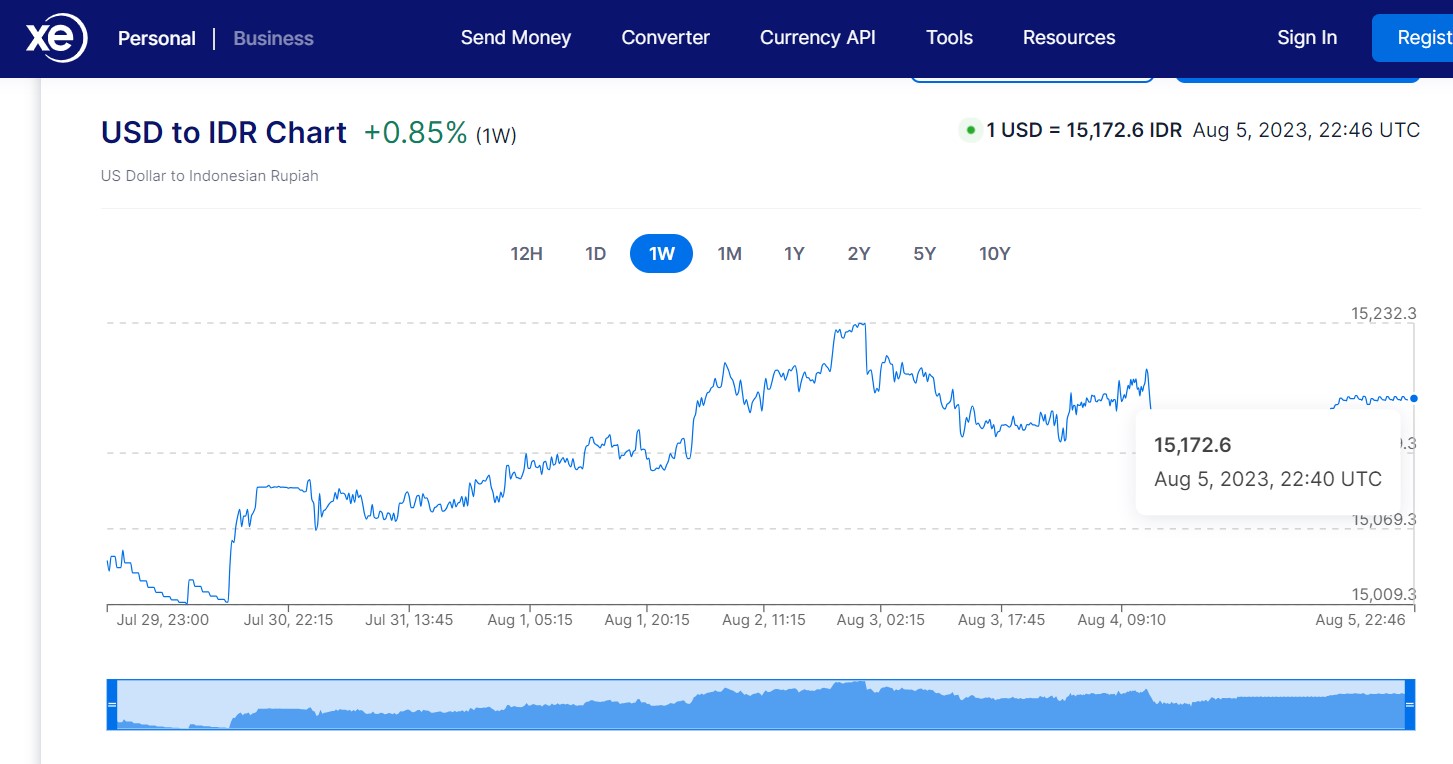Open the Converter nav item
Viewport: 1453px width, 764px height.
click(x=665, y=38)
